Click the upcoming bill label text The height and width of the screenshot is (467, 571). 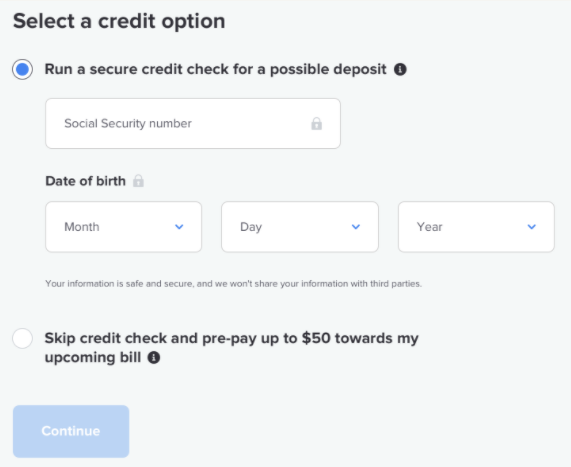(93, 357)
